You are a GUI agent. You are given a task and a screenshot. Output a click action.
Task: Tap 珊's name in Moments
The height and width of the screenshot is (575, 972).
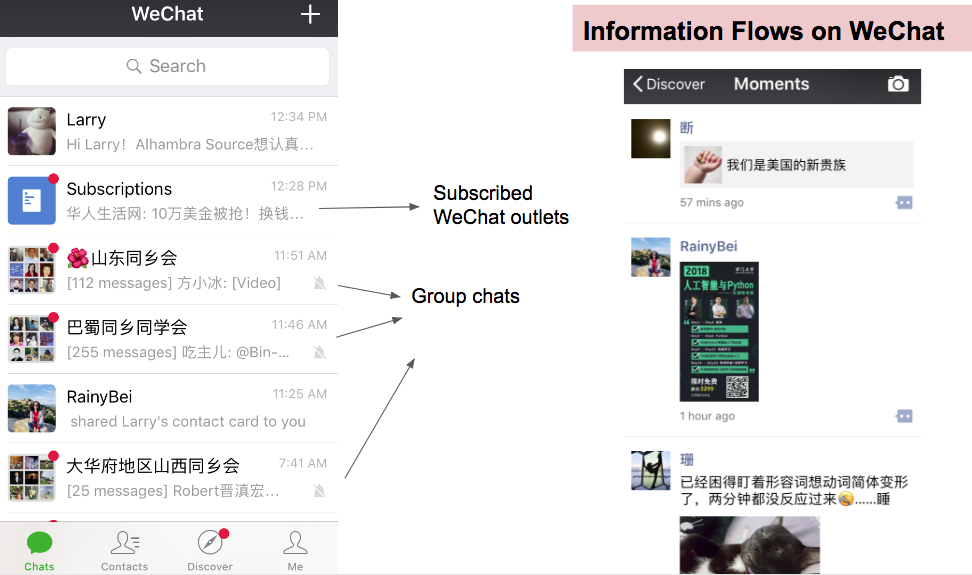click(687, 460)
